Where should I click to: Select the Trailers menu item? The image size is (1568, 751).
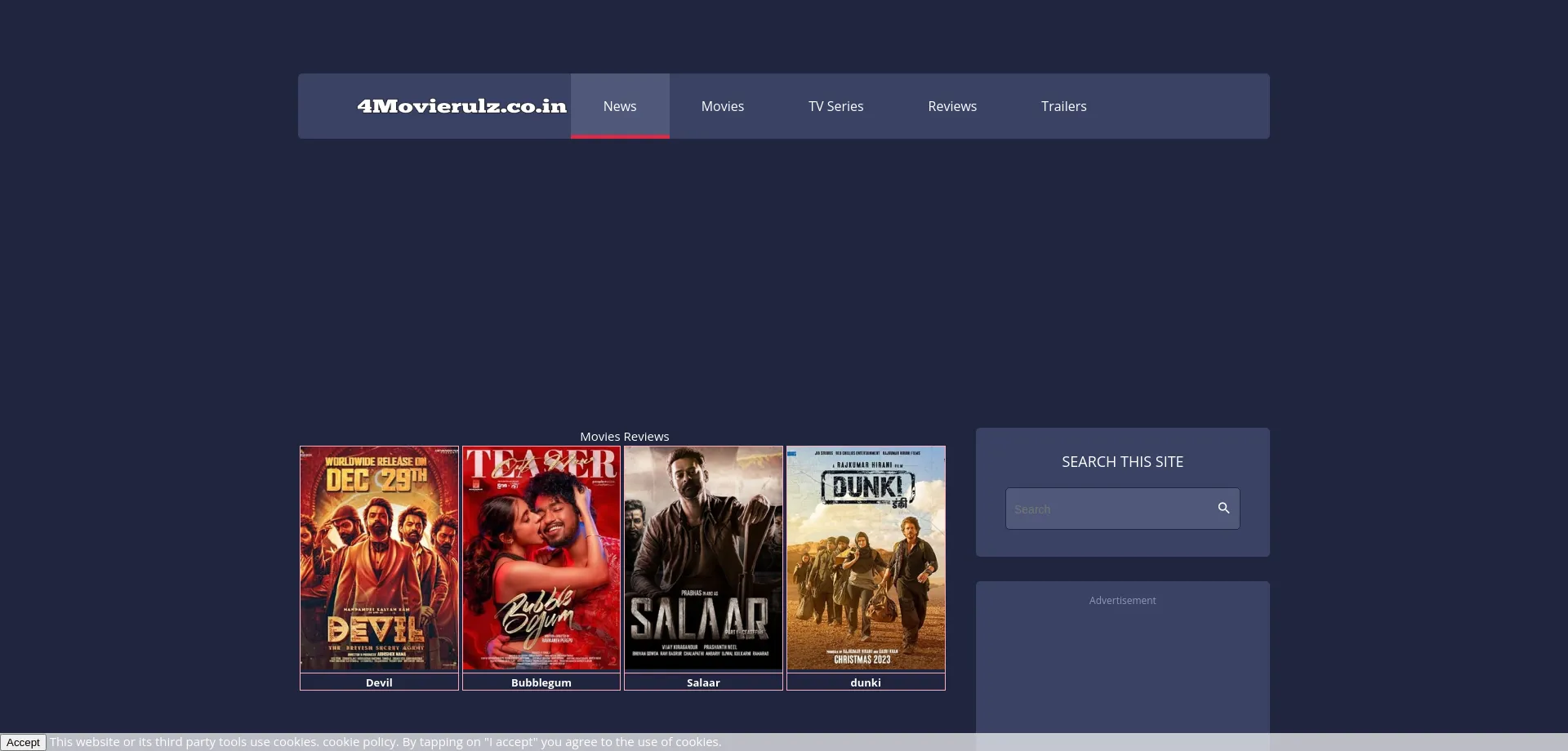click(x=1063, y=106)
